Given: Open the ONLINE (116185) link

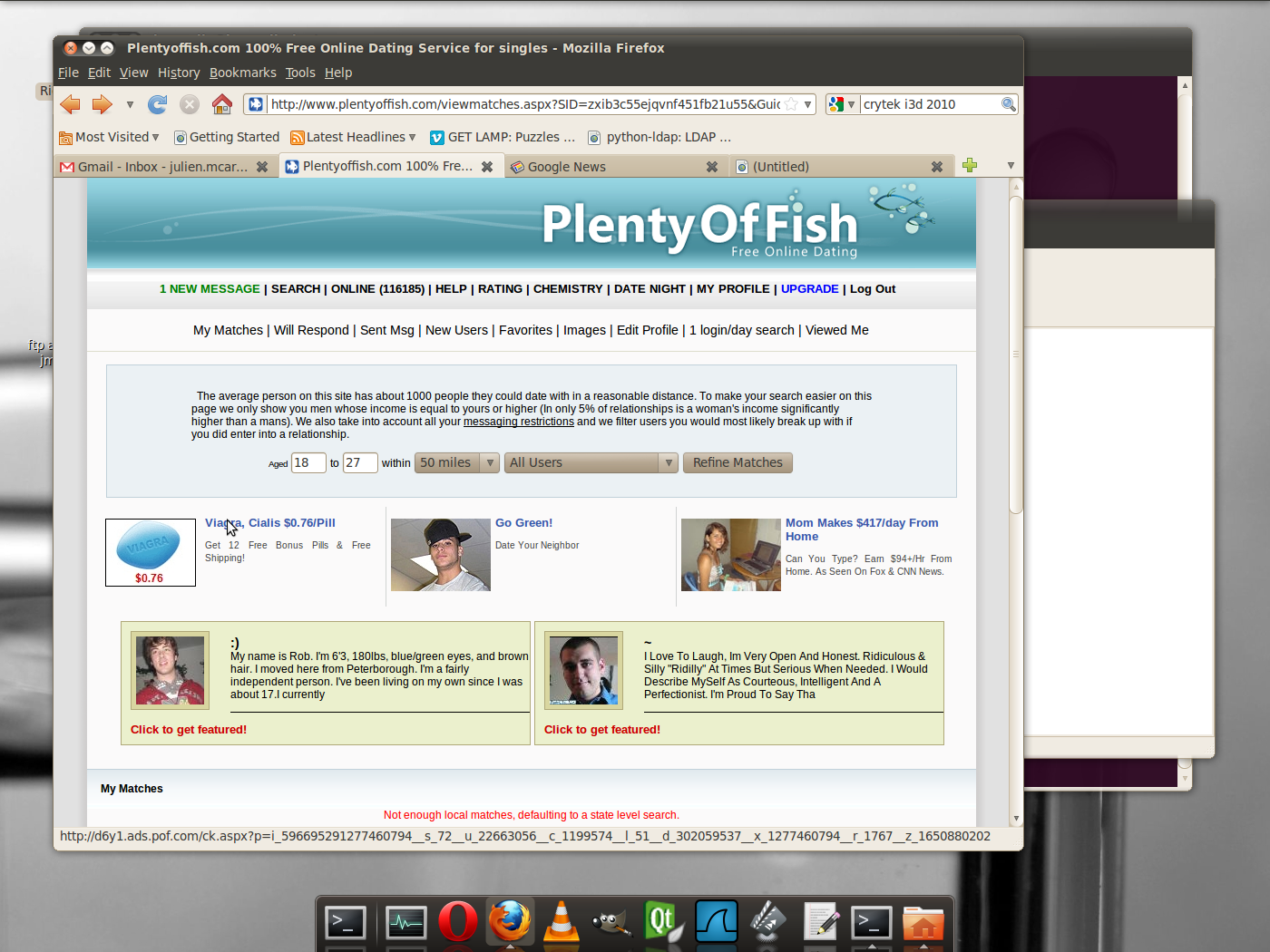Looking at the screenshot, I should tap(377, 289).
